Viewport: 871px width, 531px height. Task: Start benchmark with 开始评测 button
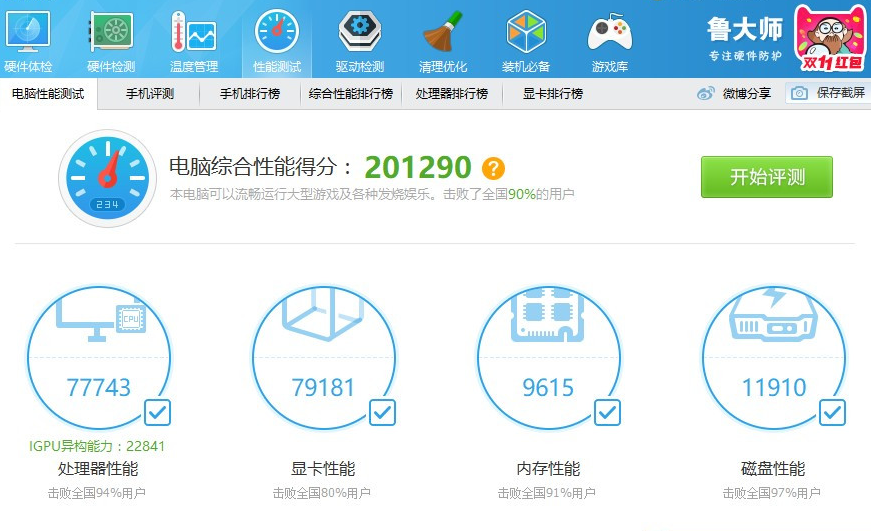click(x=767, y=177)
